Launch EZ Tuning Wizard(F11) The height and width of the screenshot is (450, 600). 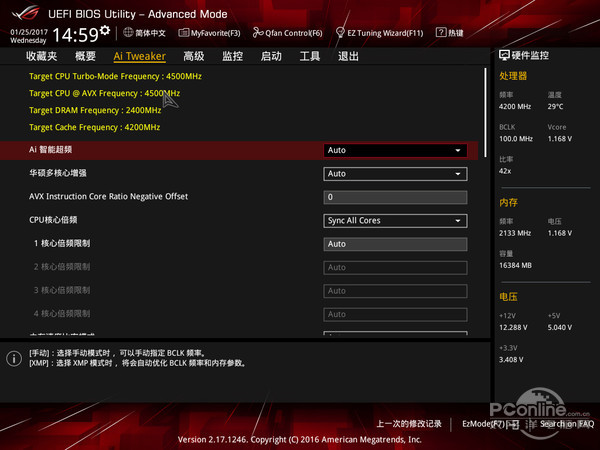(379, 33)
